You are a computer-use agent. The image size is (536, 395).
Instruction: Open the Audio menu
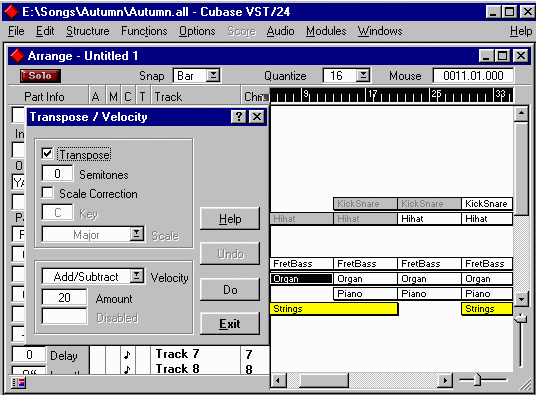coord(280,31)
